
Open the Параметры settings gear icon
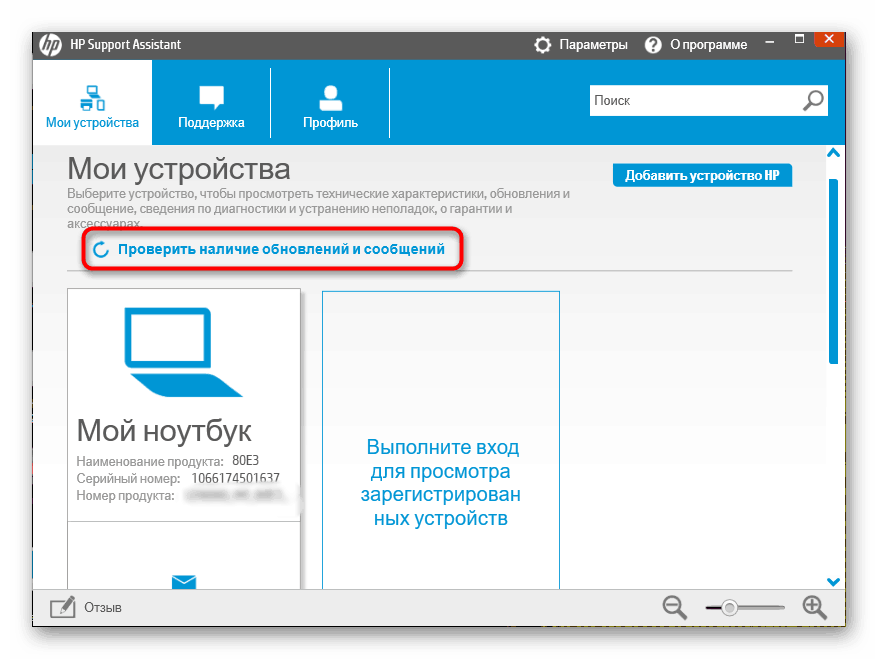[542, 44]
